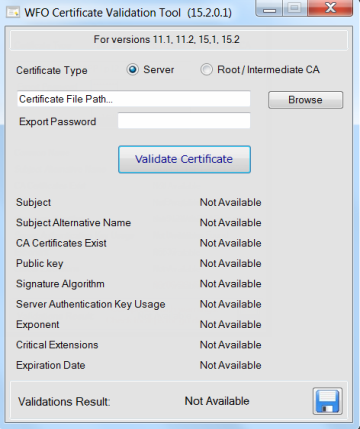Click the 'Critical Extensions' label

(57, 345)
